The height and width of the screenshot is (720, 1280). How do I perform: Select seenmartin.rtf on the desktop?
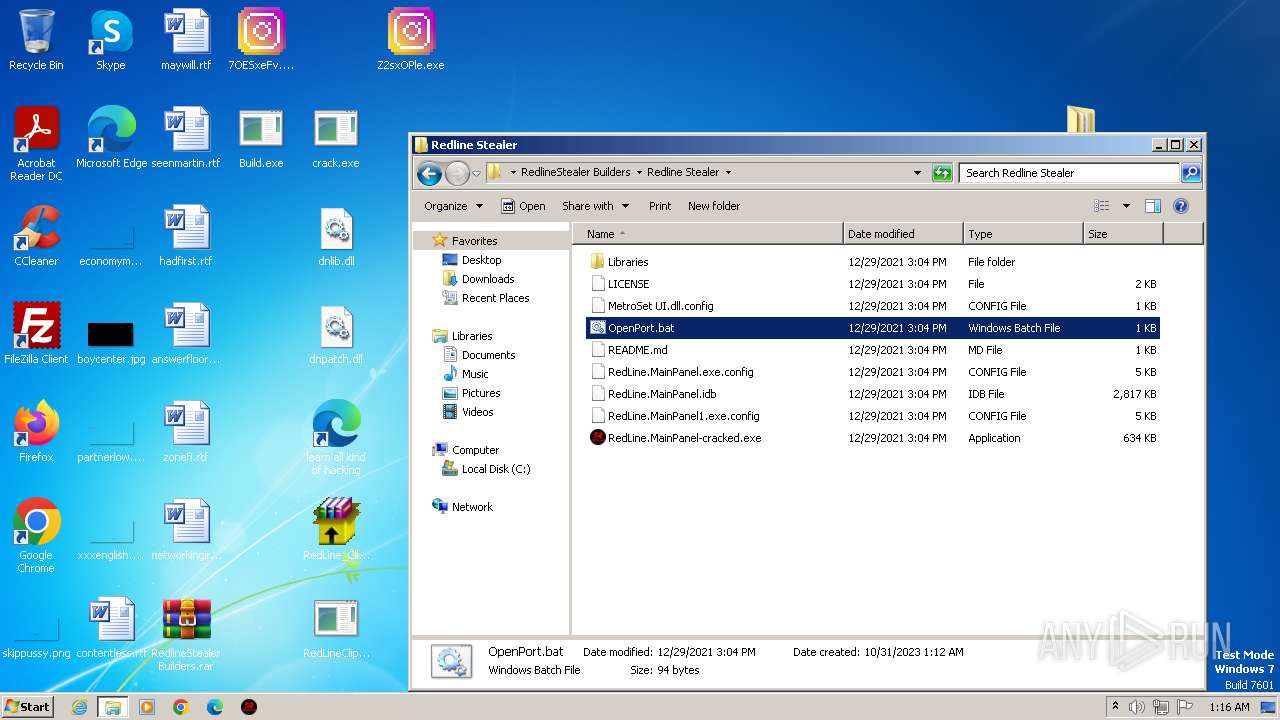(x=186, y=138)
